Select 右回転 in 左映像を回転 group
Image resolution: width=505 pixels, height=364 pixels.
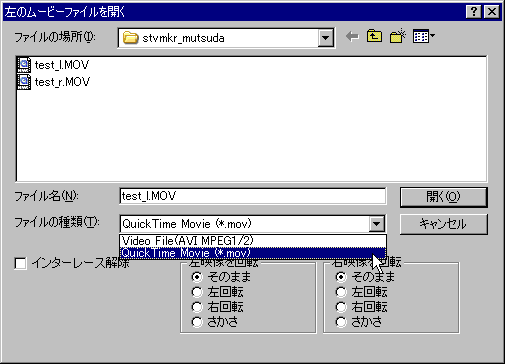197,307
